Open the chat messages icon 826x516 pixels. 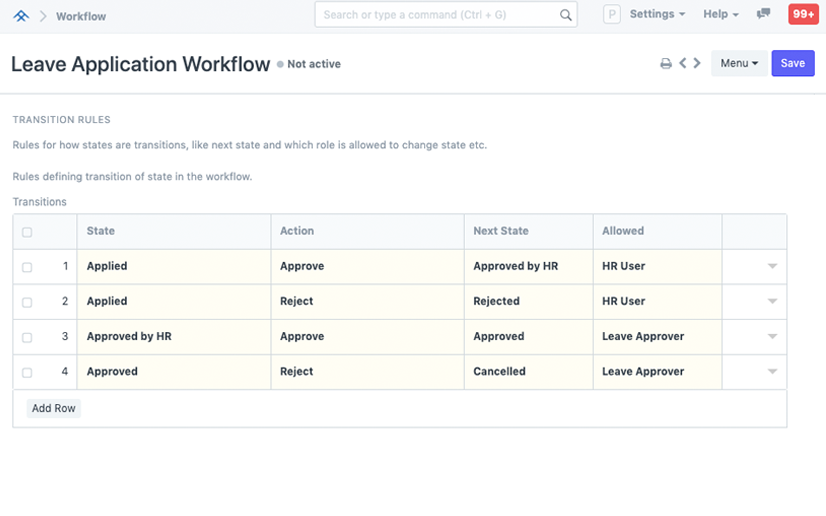(x=764, y=15)
